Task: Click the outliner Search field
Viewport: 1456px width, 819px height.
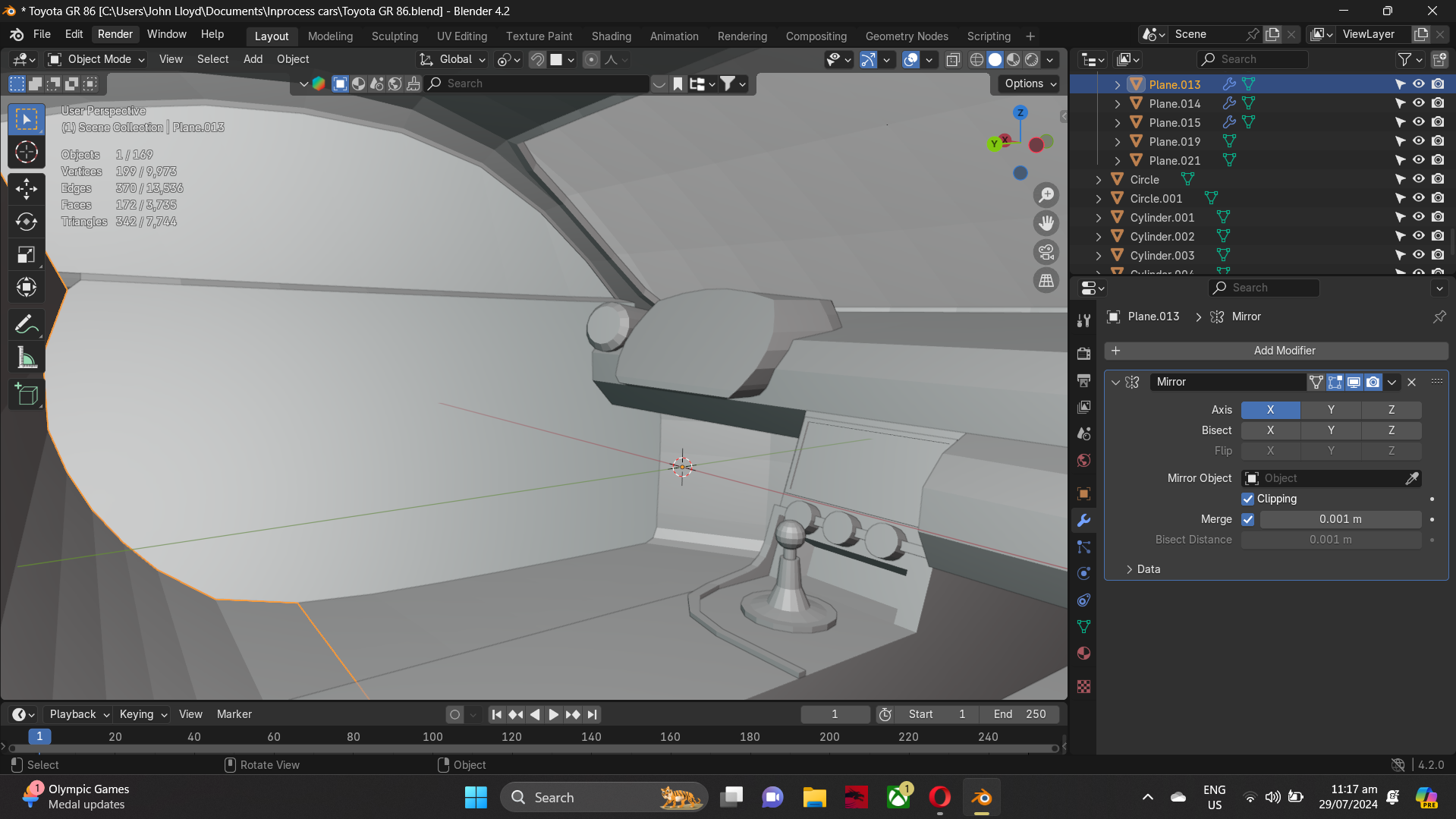Action: click(1253, 59)
